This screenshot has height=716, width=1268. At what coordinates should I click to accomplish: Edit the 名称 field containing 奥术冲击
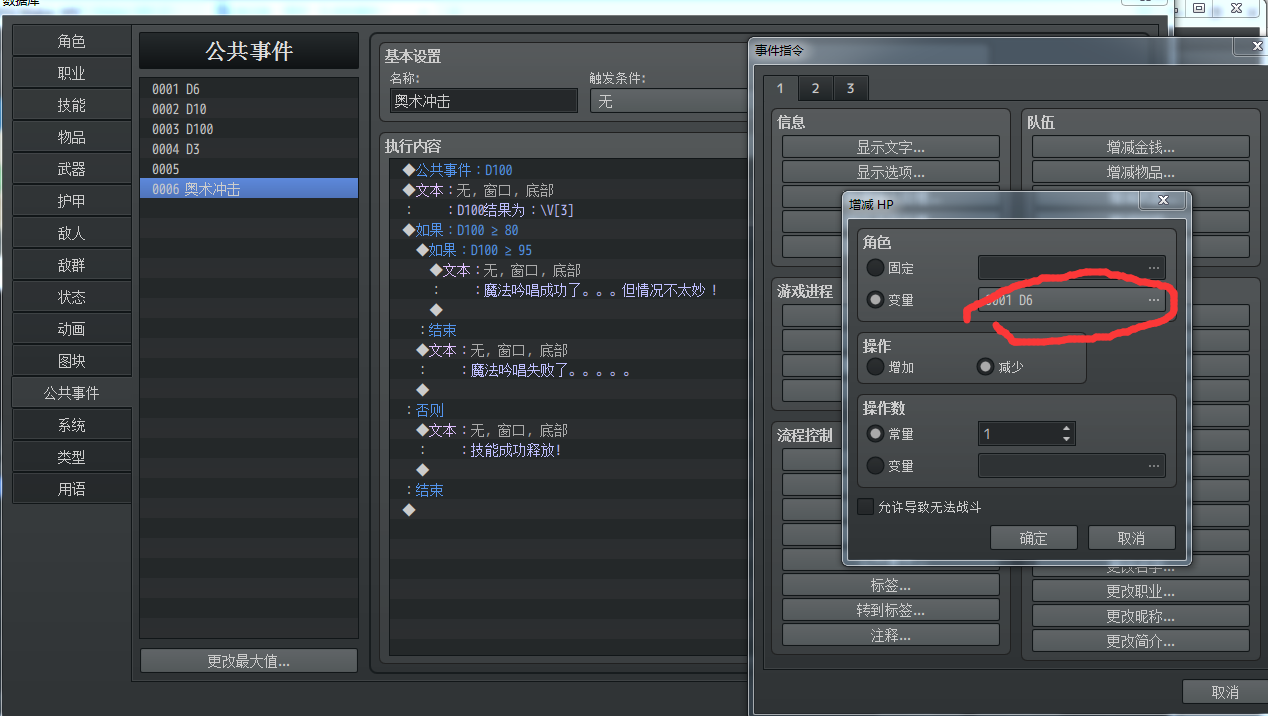(x=484, y=101)
